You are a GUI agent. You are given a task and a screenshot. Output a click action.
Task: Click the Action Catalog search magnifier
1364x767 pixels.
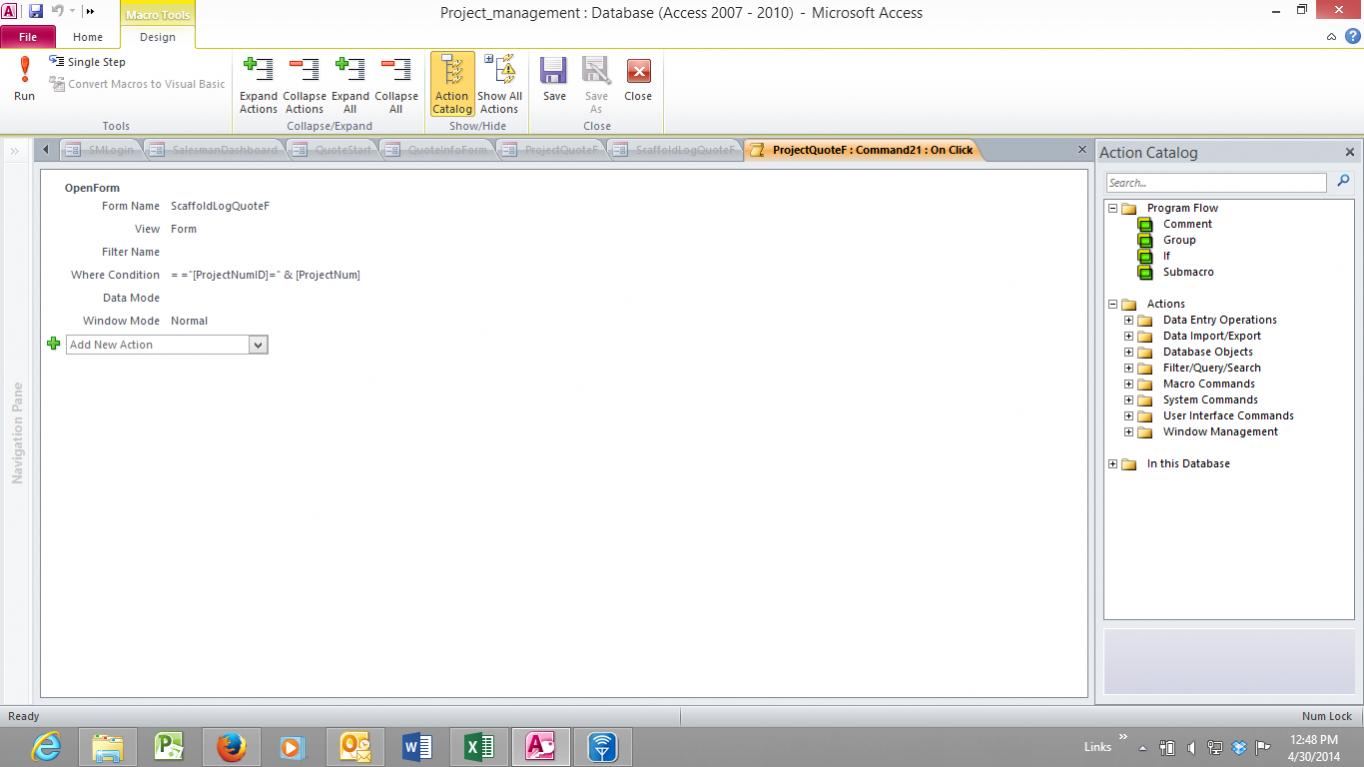pos(1343,181)
